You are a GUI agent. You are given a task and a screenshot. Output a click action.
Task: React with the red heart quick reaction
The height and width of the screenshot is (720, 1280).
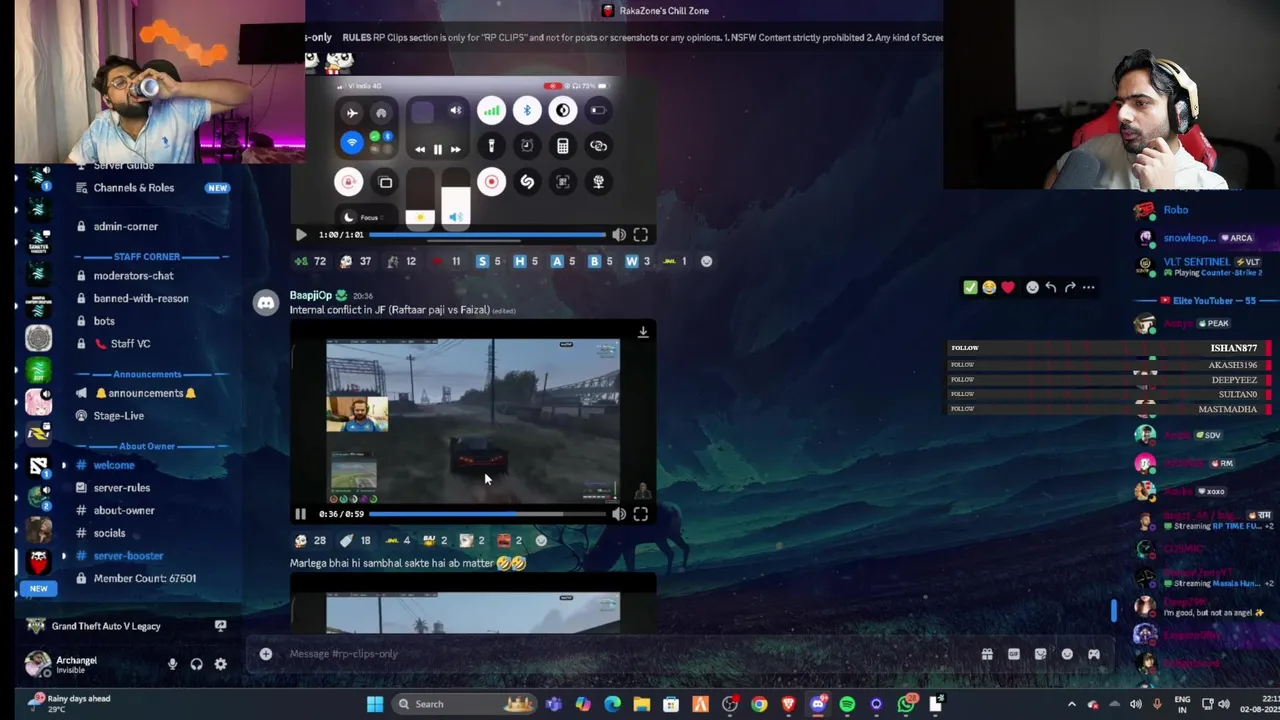click(x=1008, y=287)
